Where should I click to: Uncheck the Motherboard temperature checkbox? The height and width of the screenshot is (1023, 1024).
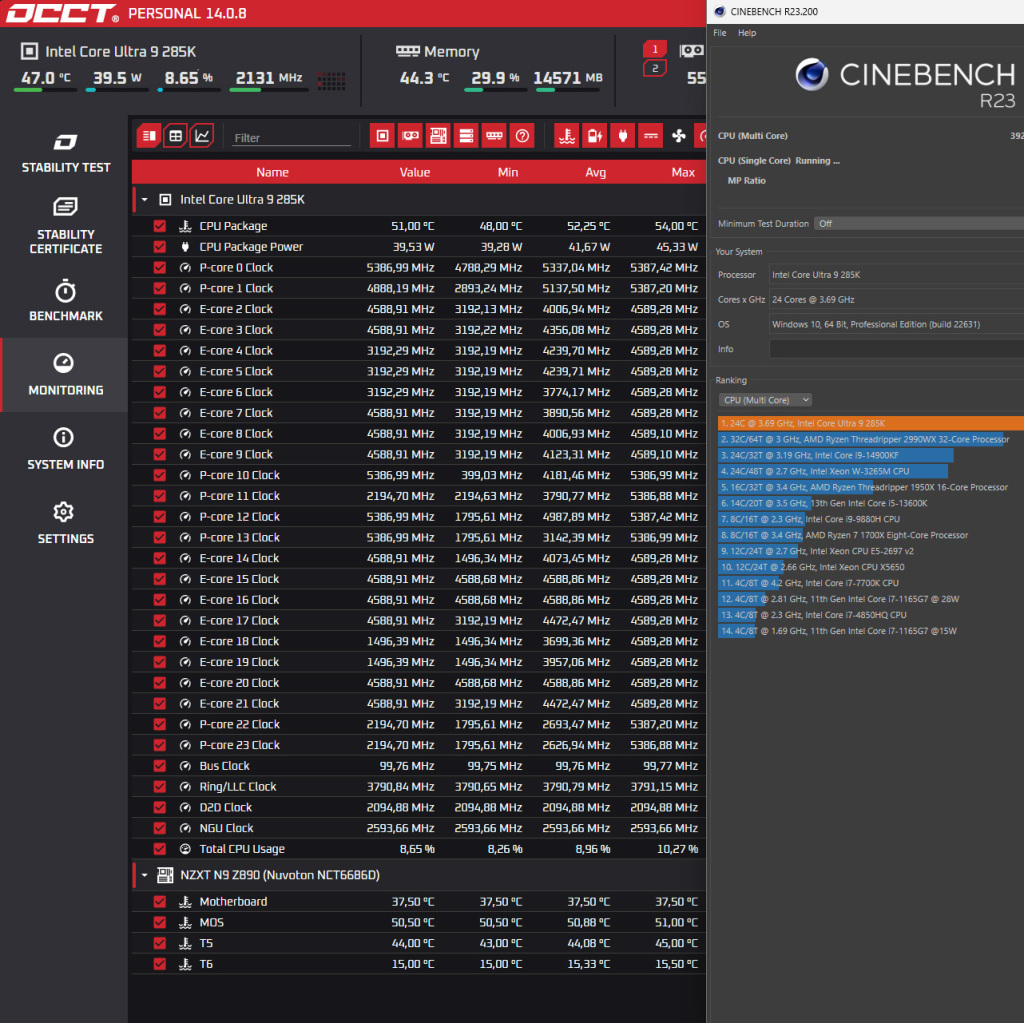tap(159, 901)
